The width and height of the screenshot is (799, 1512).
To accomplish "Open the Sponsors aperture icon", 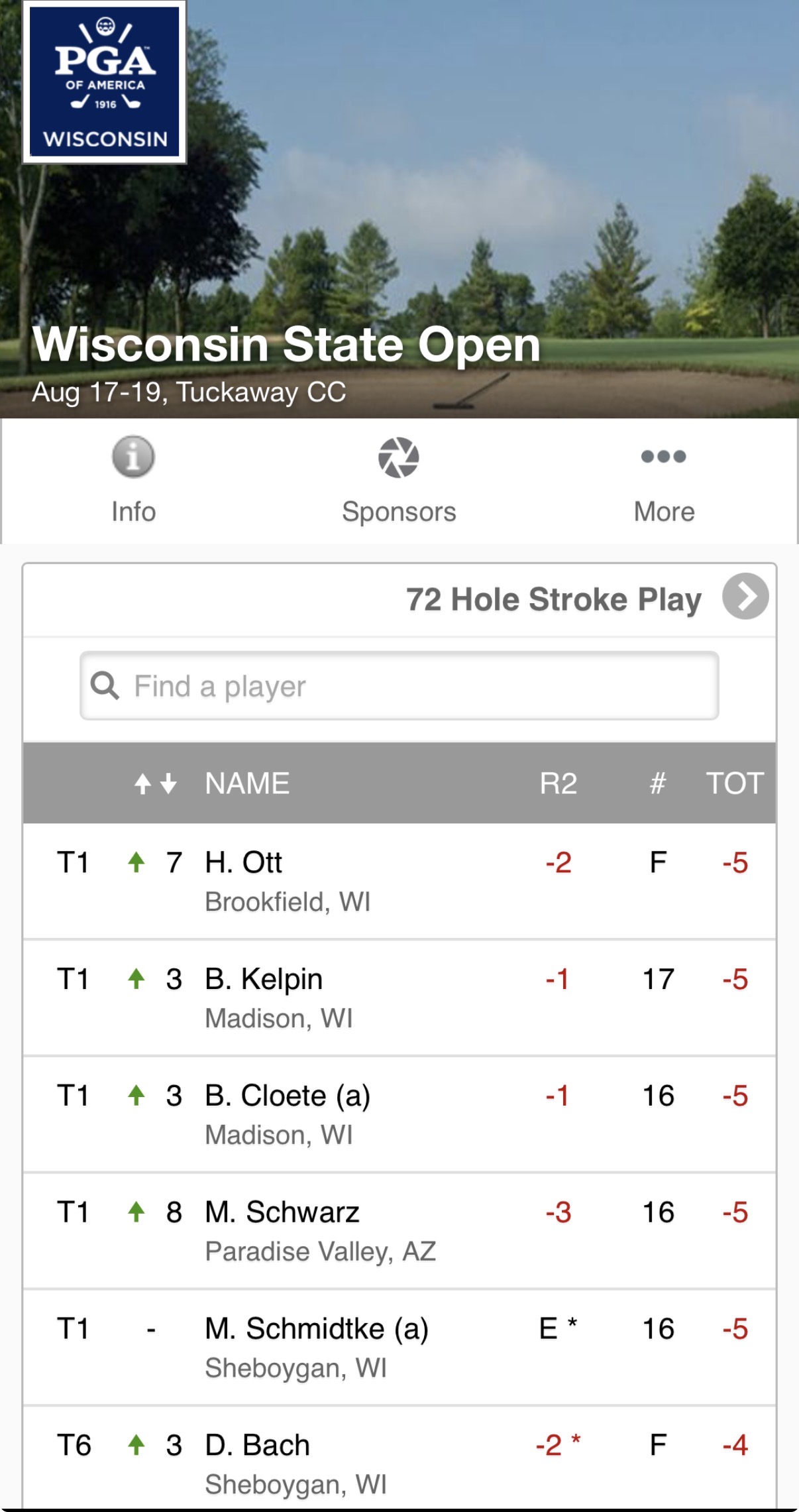I will click(399, 457).
